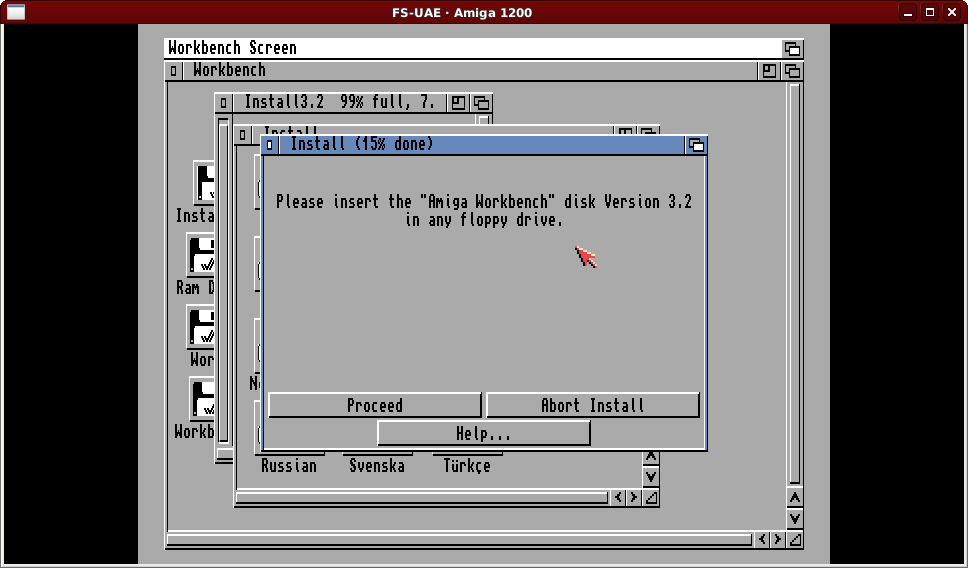Viewport: 968px width, 568px height.
Task: Select the disk icon labeled "Workb"
Action: tap(202, 399)
